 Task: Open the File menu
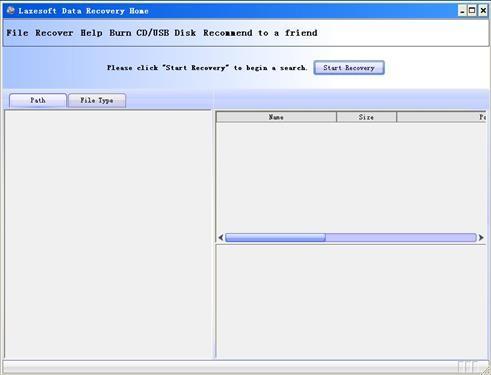pyautogui.click(x=17, y=33)
